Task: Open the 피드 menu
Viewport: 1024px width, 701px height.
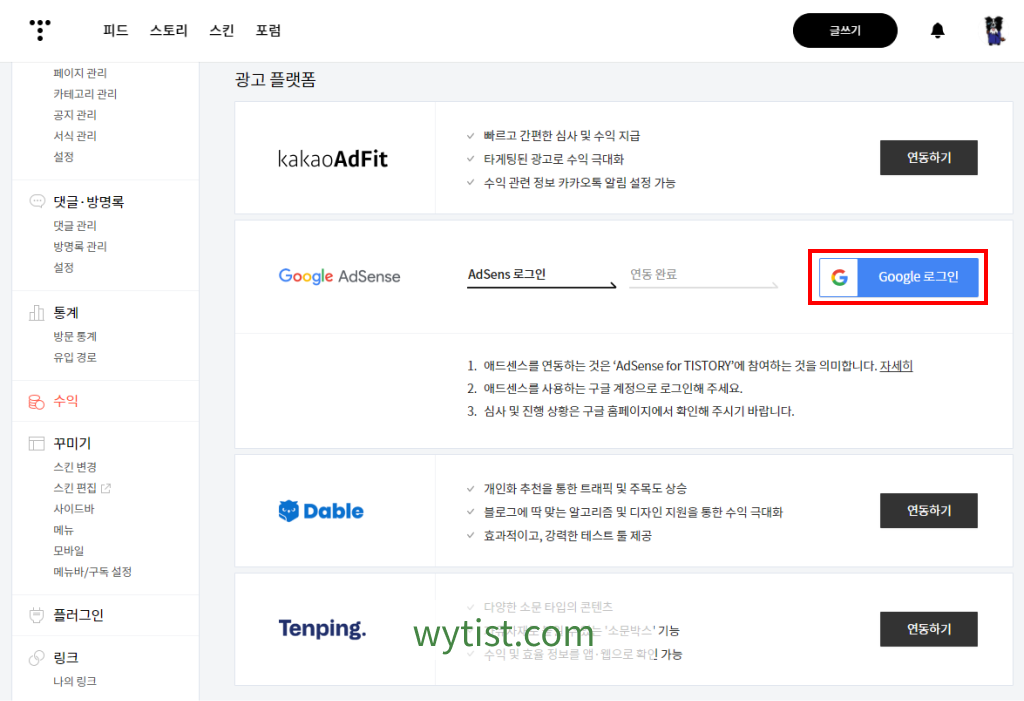Action: (116, 30)
